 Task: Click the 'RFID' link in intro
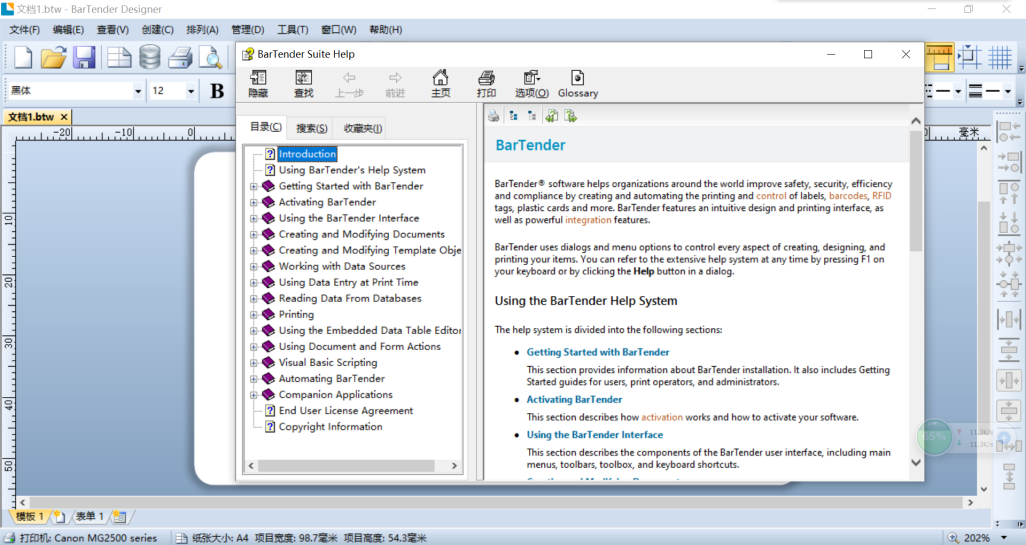[x=881, y=196]
